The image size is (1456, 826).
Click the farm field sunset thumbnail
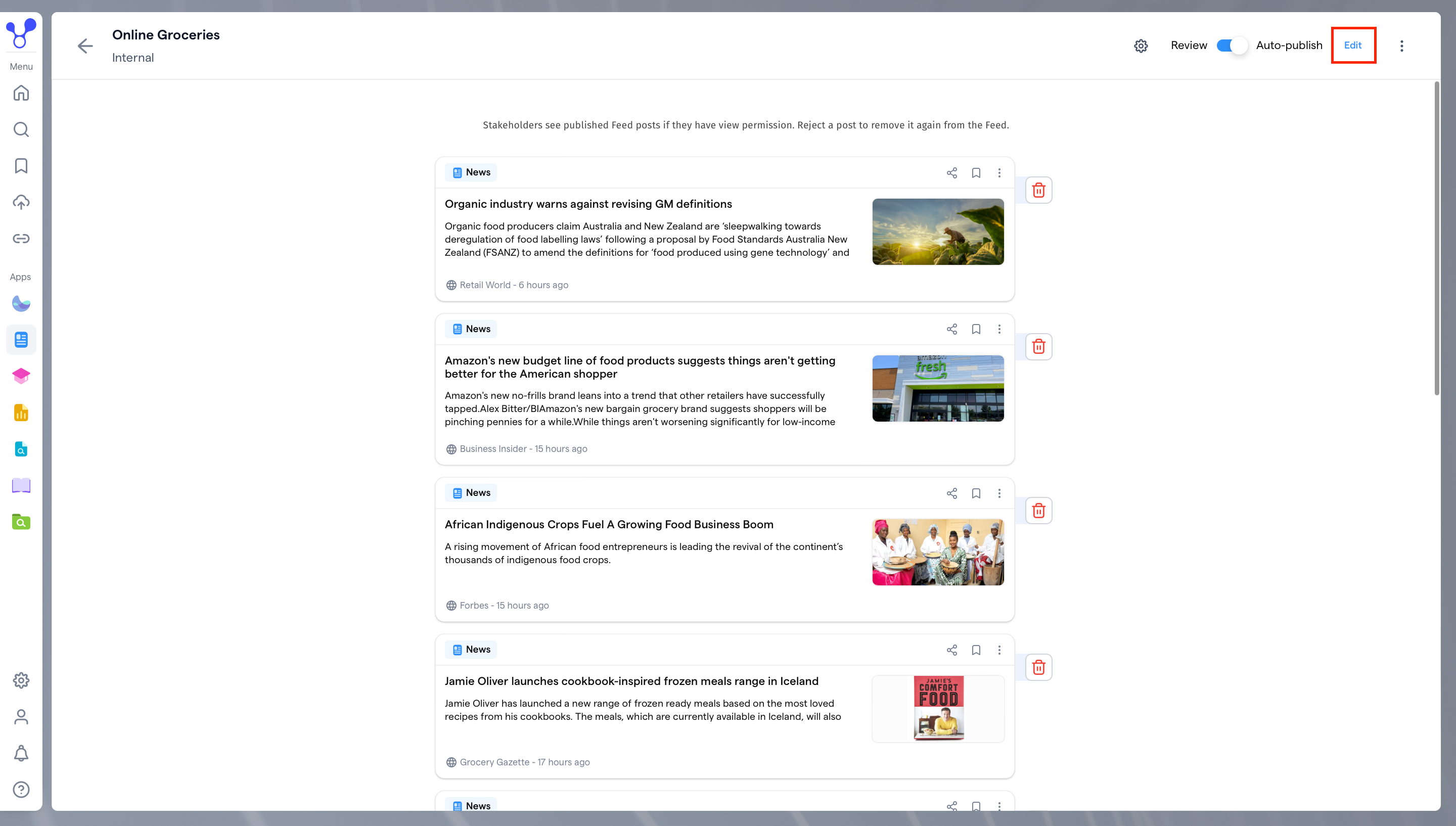938,232
